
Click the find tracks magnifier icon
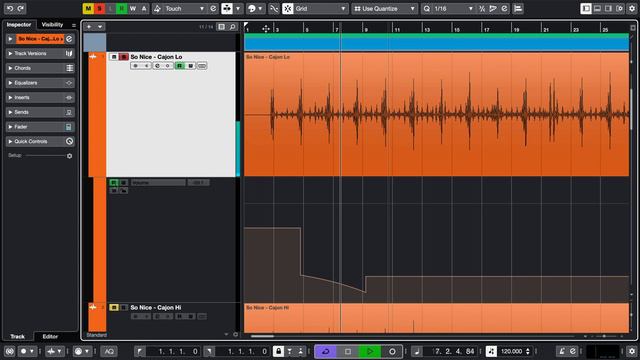coord(232,27)
